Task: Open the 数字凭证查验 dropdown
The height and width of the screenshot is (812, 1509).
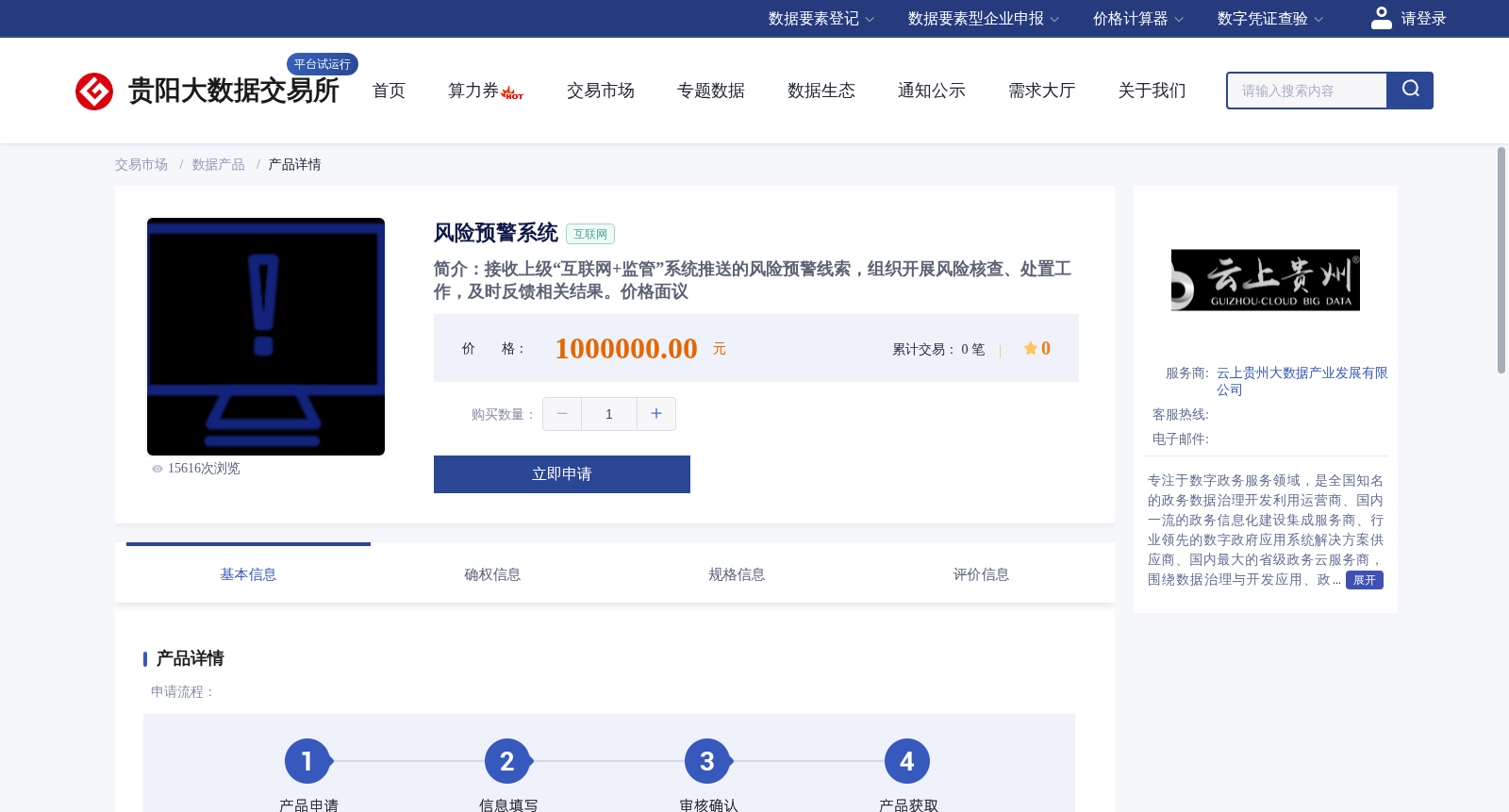Action: coord(1269,19)
